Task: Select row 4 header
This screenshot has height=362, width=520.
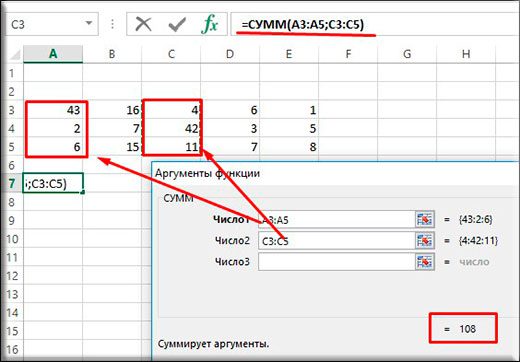Action: (12, 128)
